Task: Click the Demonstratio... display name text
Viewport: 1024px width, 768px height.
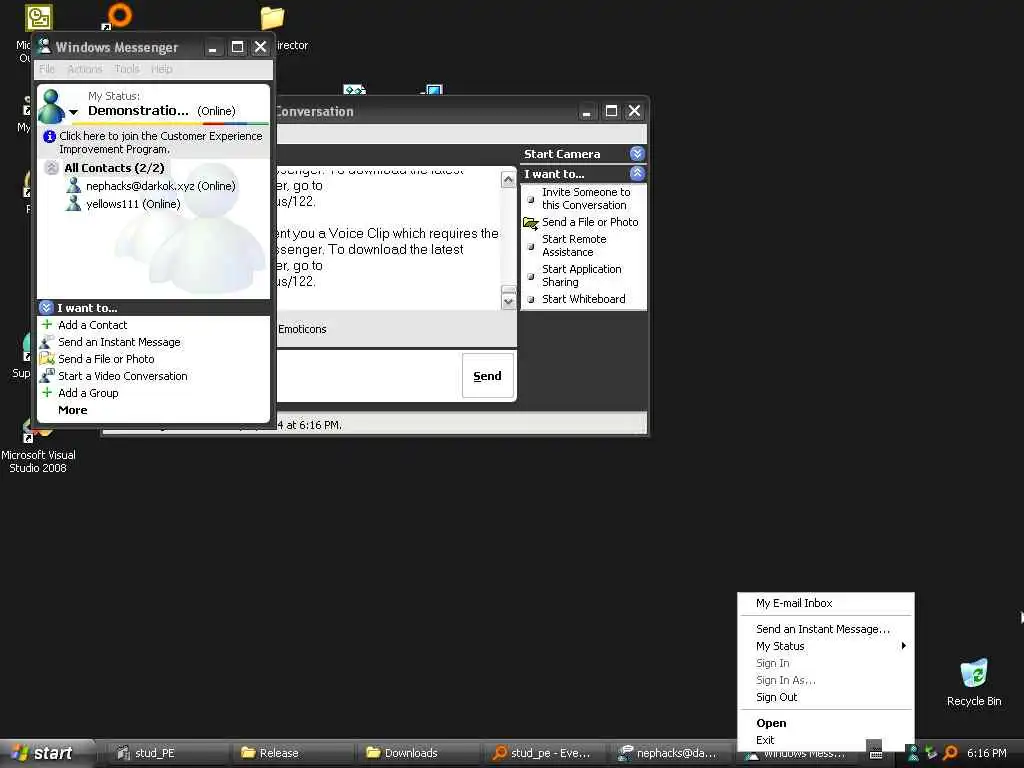Action: [138, 110]
